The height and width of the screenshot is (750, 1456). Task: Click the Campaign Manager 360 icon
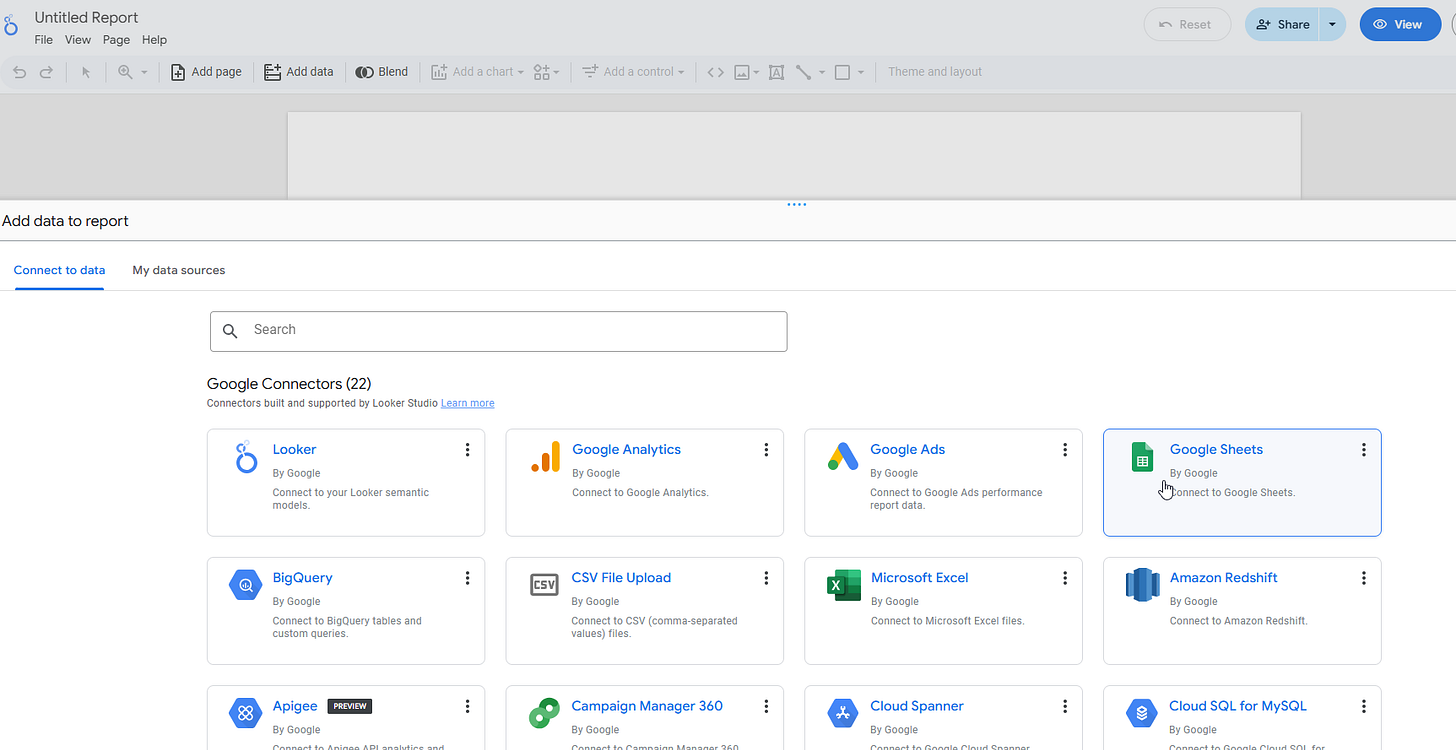[544, 713]
